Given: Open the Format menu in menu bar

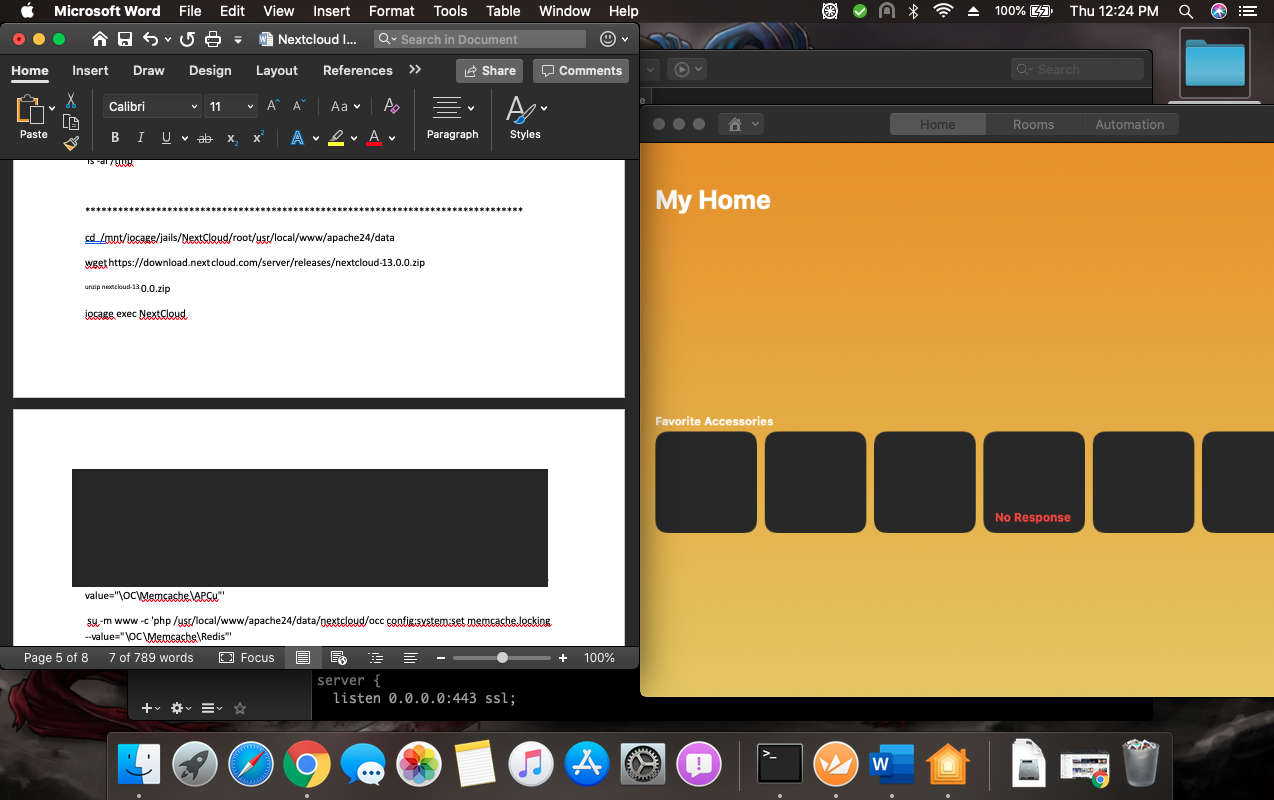Looking at the screenshot, I should pos(392,11).
